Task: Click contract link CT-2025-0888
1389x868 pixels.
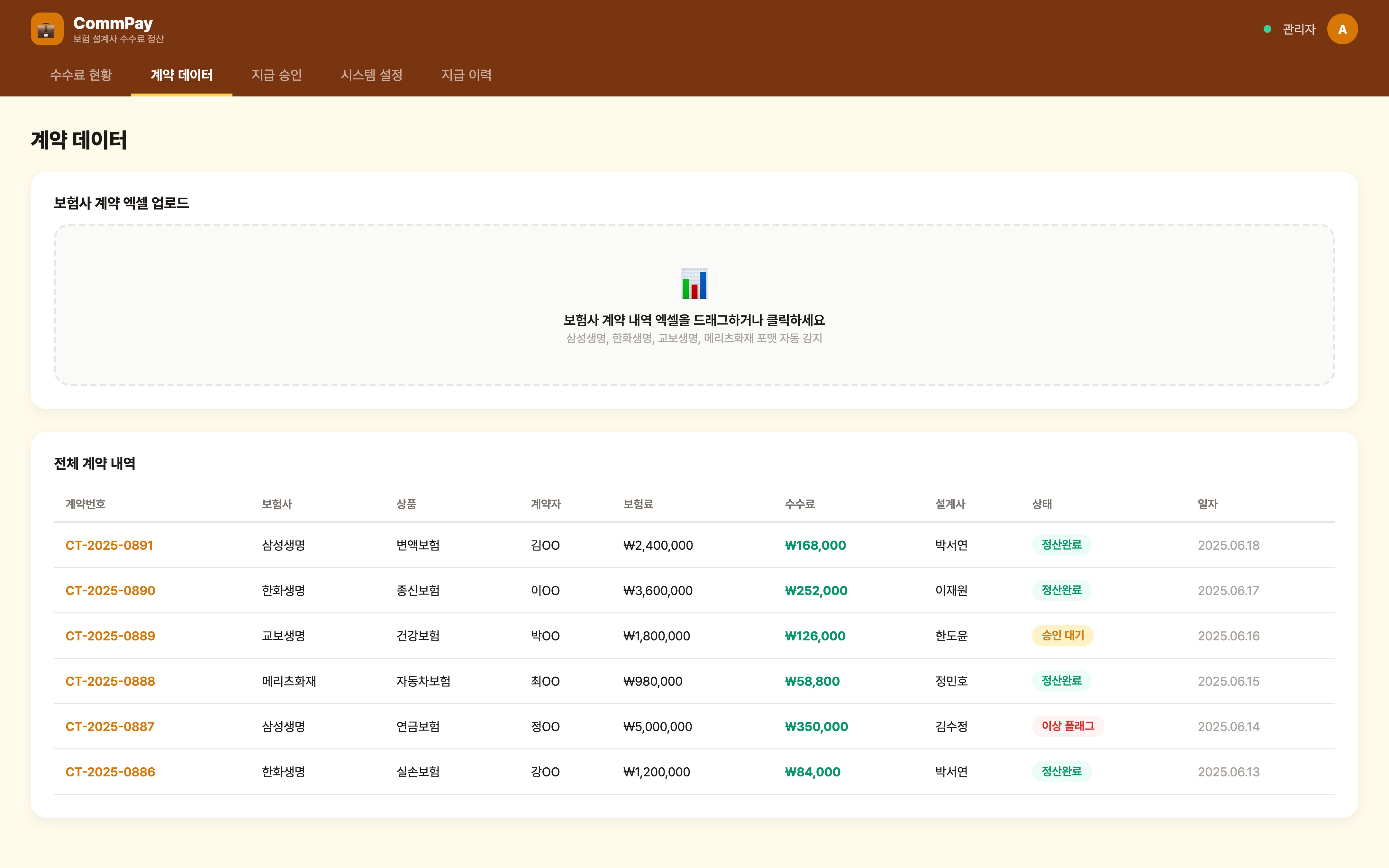Action: coord(110,681)
